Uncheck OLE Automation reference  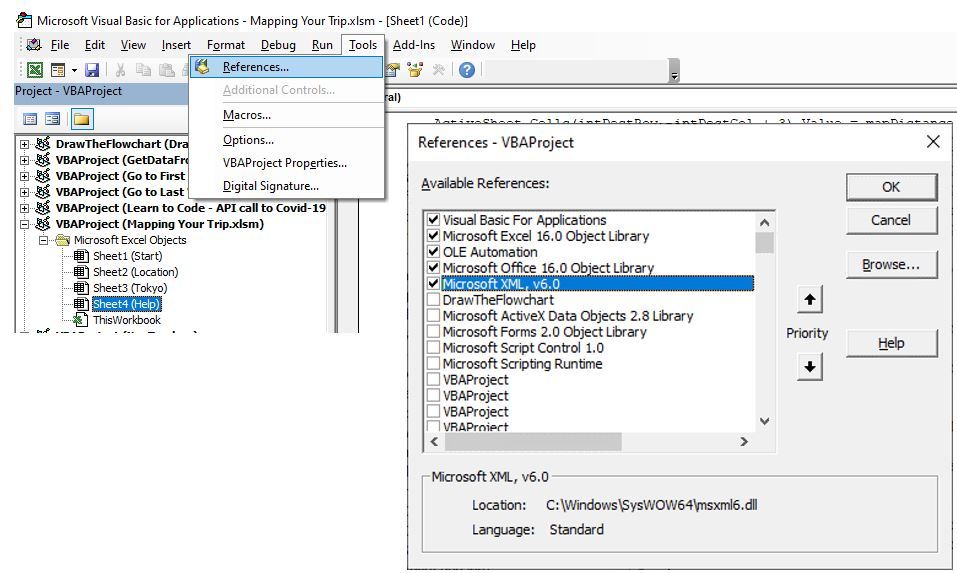[433, 251]
